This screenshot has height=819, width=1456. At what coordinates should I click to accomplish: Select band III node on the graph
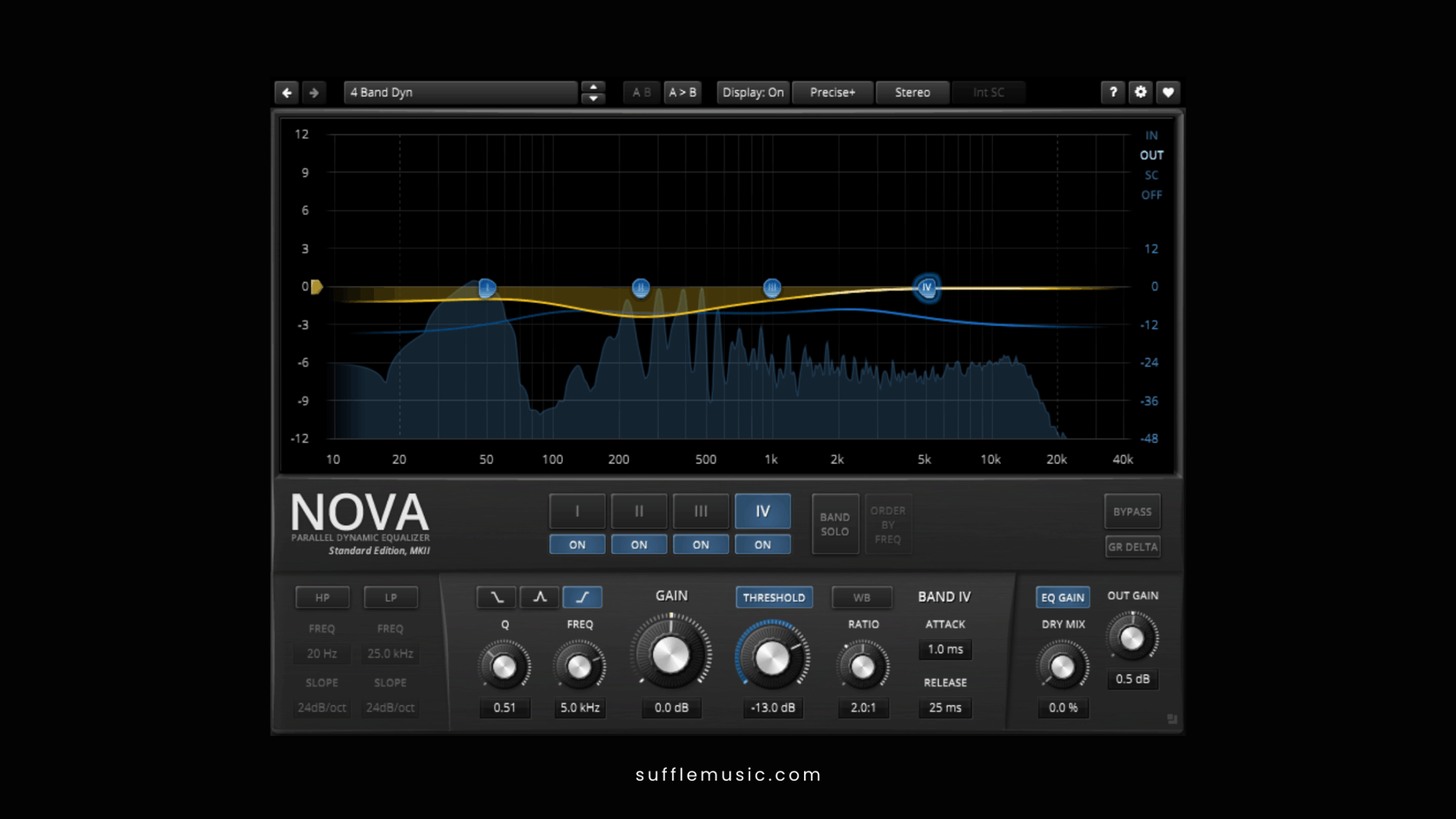[772, 287]
